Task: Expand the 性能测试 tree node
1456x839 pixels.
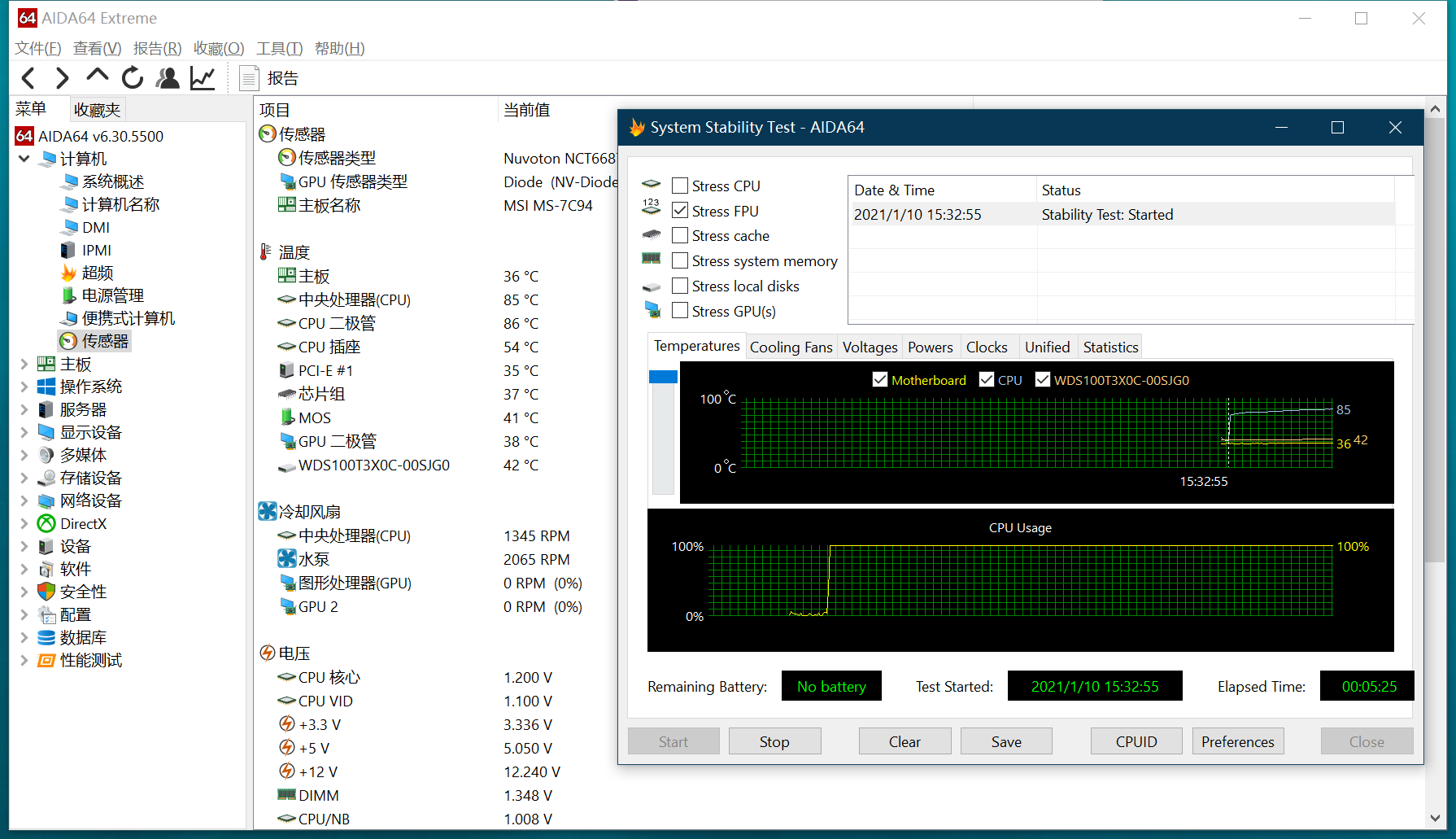Action: coord(24,660)
